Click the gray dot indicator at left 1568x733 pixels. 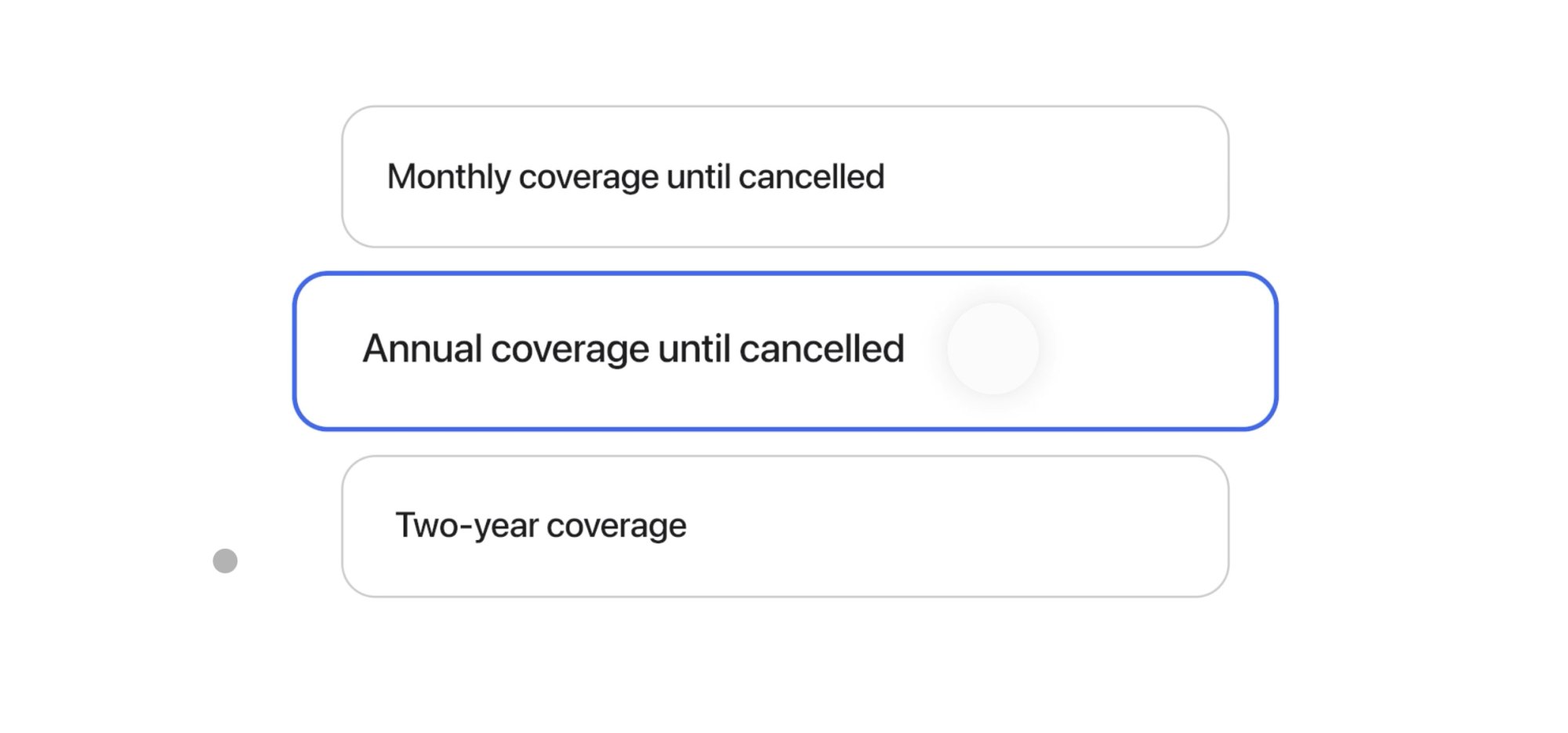click(x=225, y=561)
